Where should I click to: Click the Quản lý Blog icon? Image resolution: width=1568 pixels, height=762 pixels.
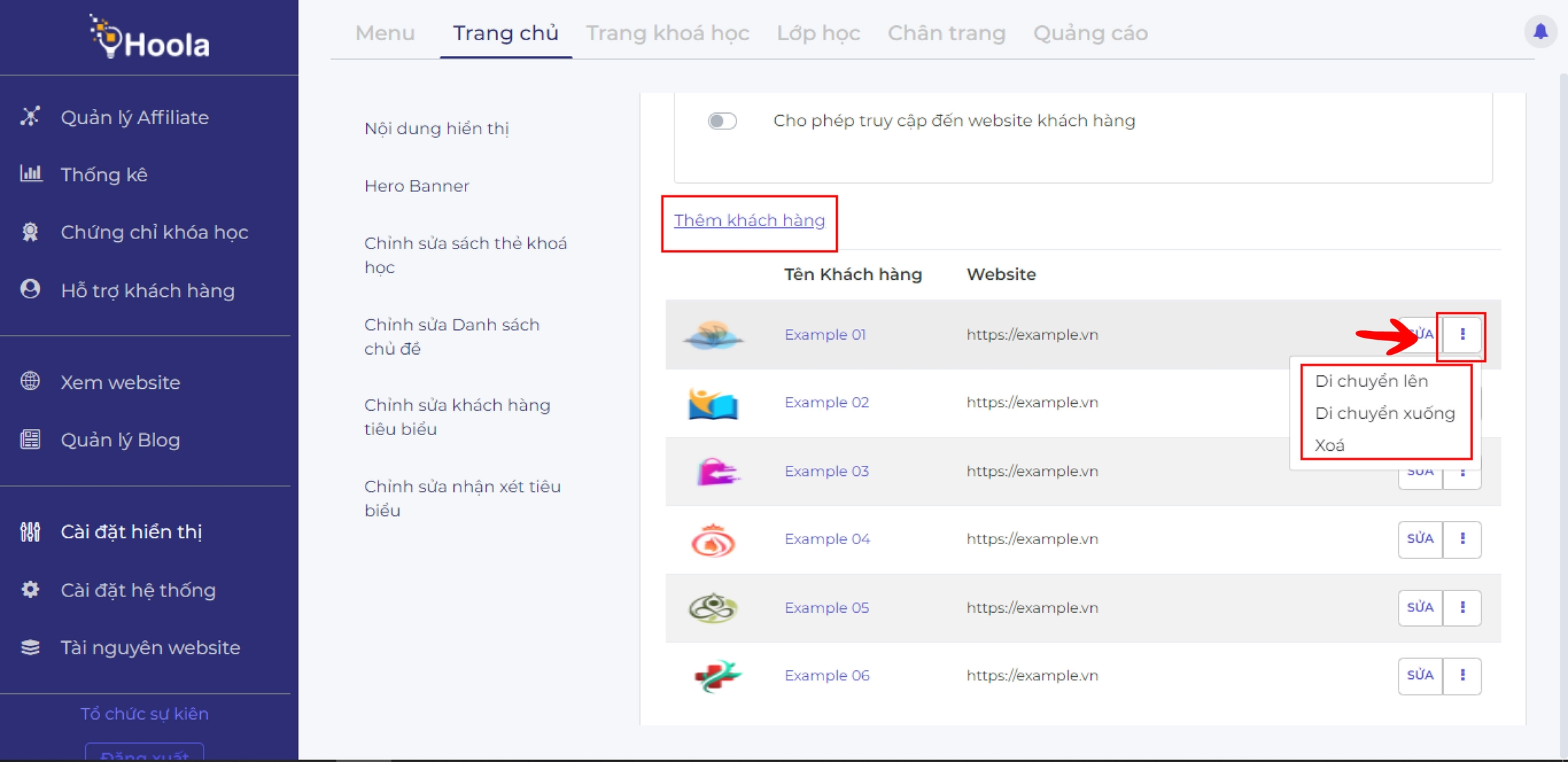[30, 439]
